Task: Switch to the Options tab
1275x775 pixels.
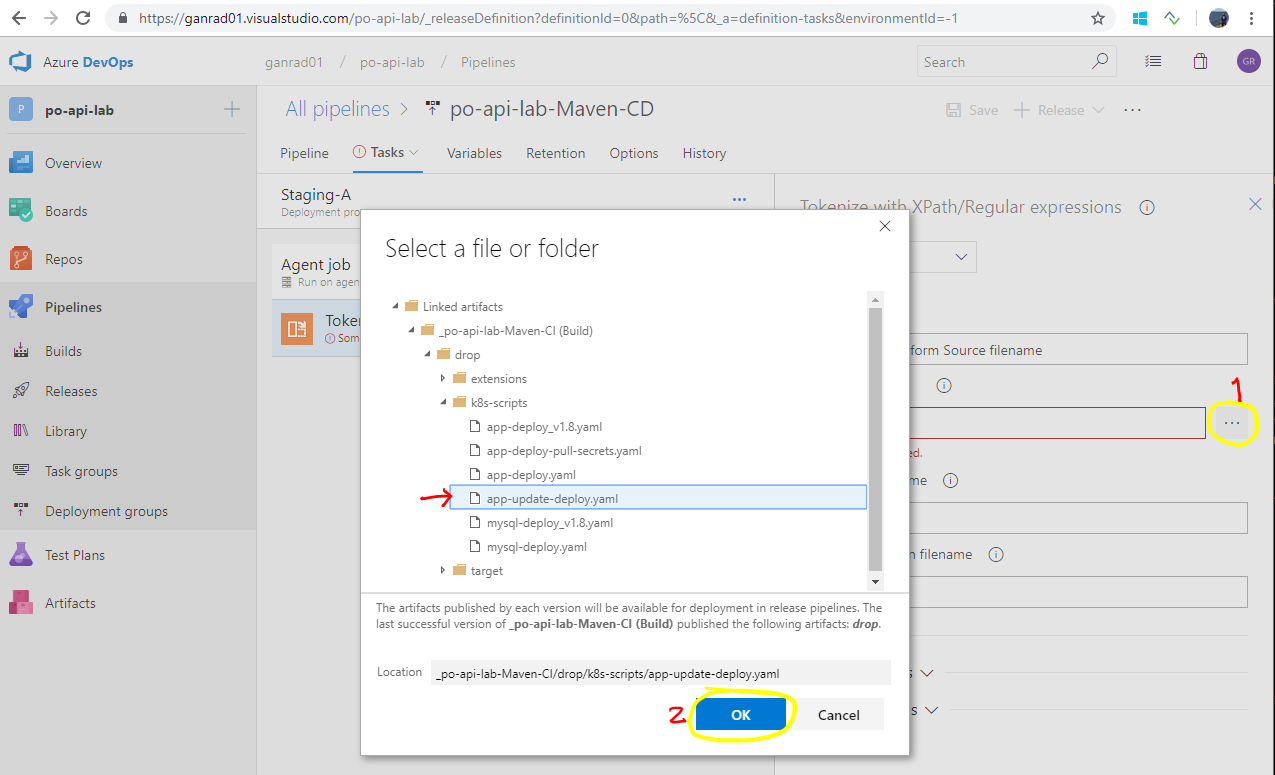Action: point(633,153)
